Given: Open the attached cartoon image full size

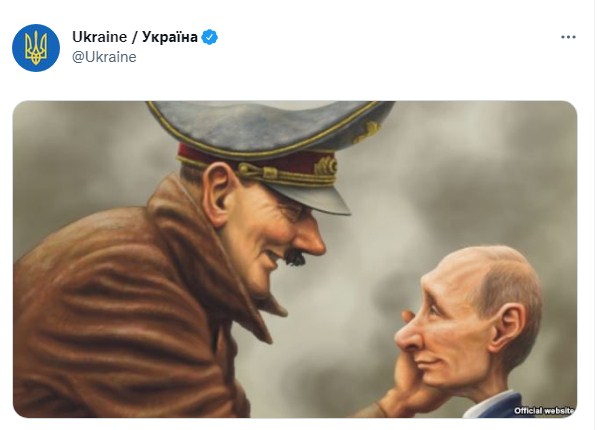Looking at the screenshot, I should [295, 259].
